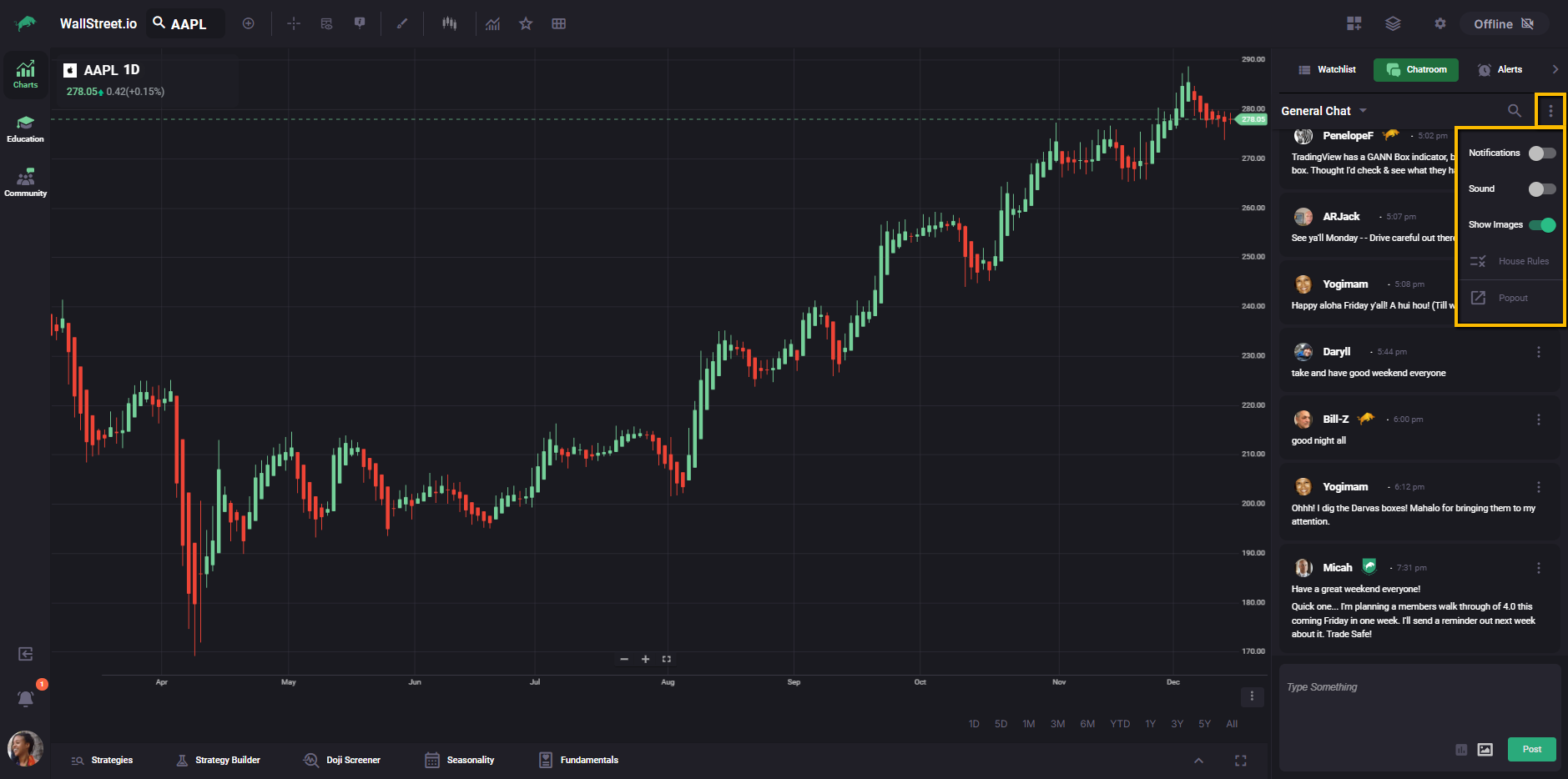This screenshot has width=1568, height=779.
Task: Open options menu on Daryll's message
Action: point(1539,352)
